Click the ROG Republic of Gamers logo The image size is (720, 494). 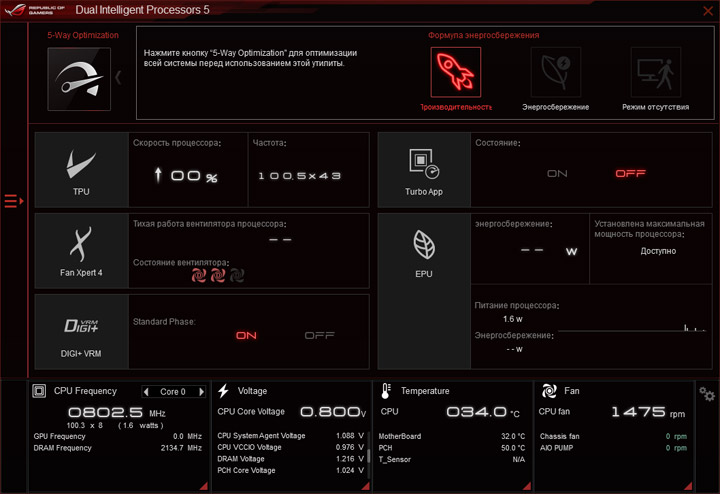pyautogui.click(x=35, y=10)
